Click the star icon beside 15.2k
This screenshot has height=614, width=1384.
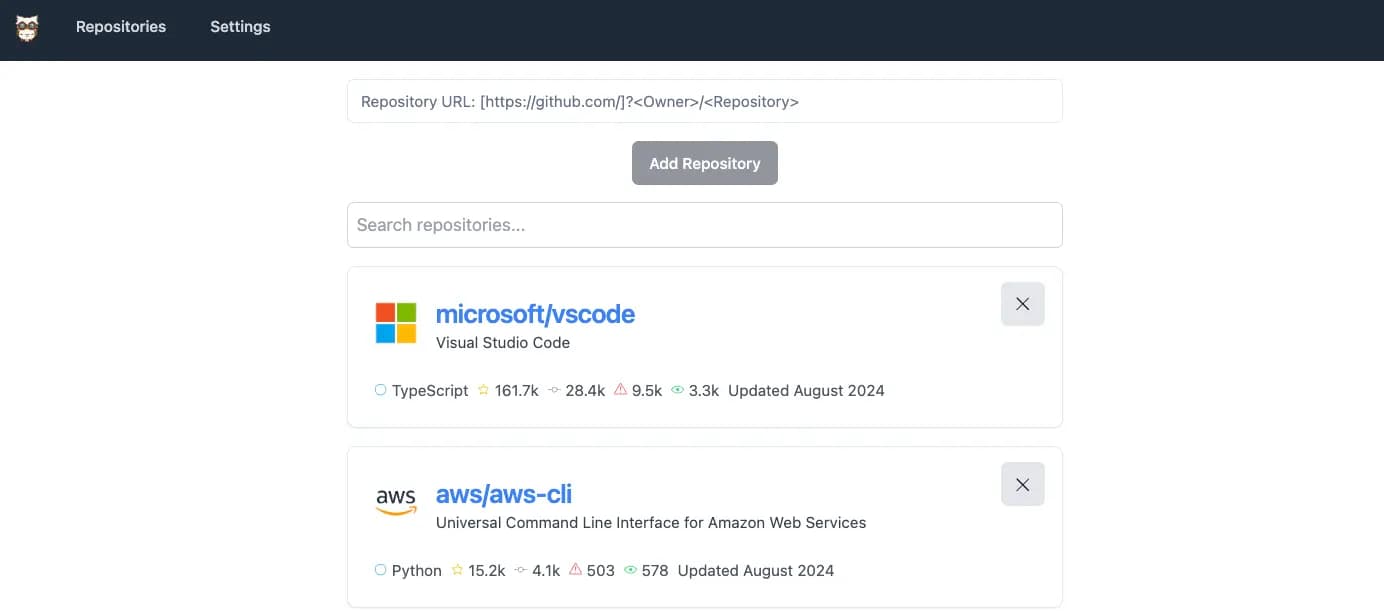click(457, 570)
